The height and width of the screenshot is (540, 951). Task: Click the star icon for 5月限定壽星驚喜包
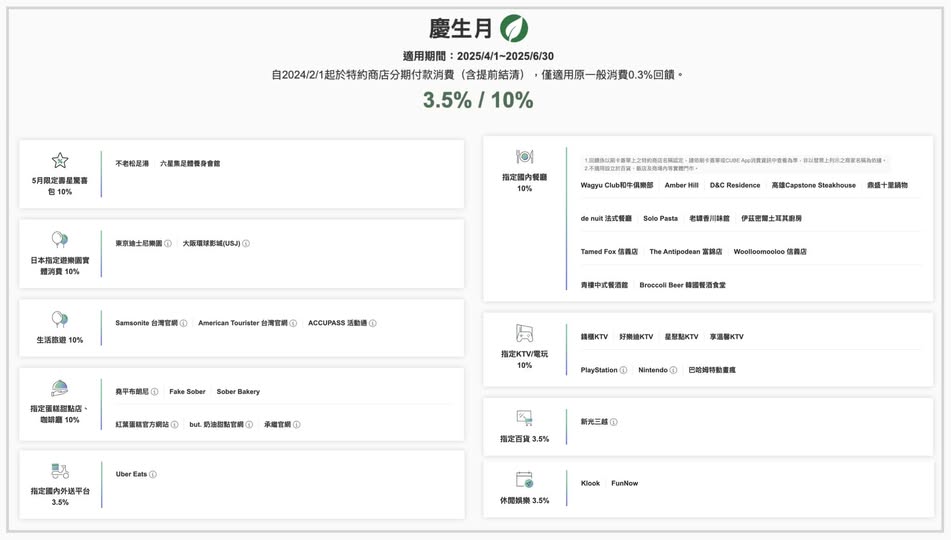pyautogui.click(x=60, y=161)
